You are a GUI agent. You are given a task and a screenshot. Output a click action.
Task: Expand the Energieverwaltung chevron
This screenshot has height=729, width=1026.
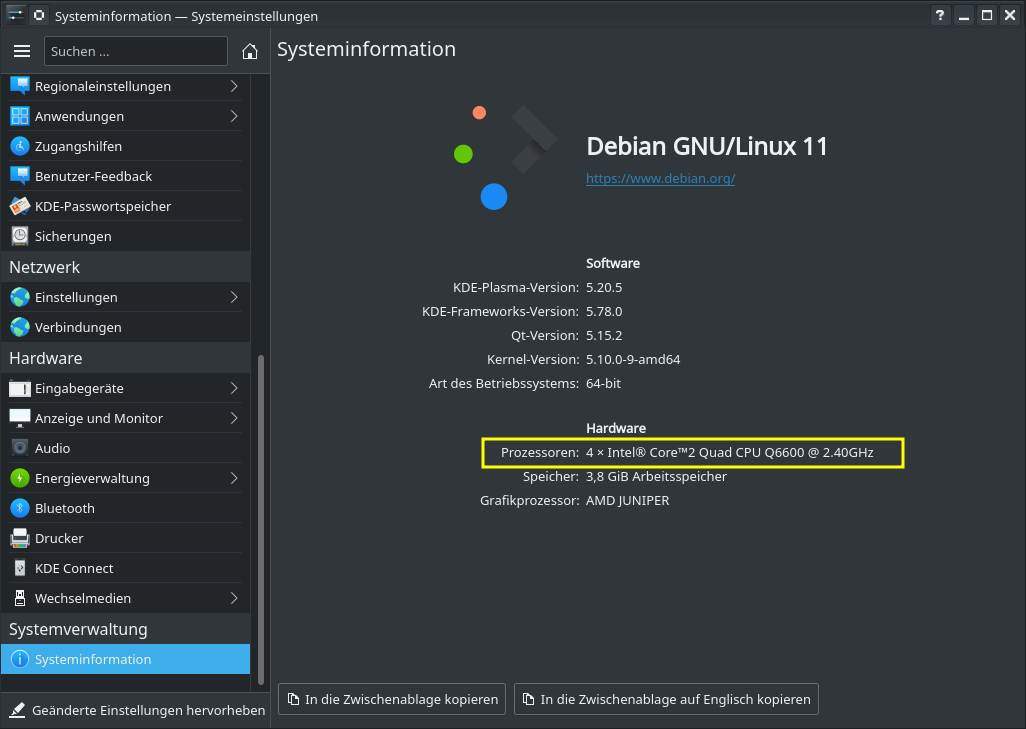[x=234, y=478]
